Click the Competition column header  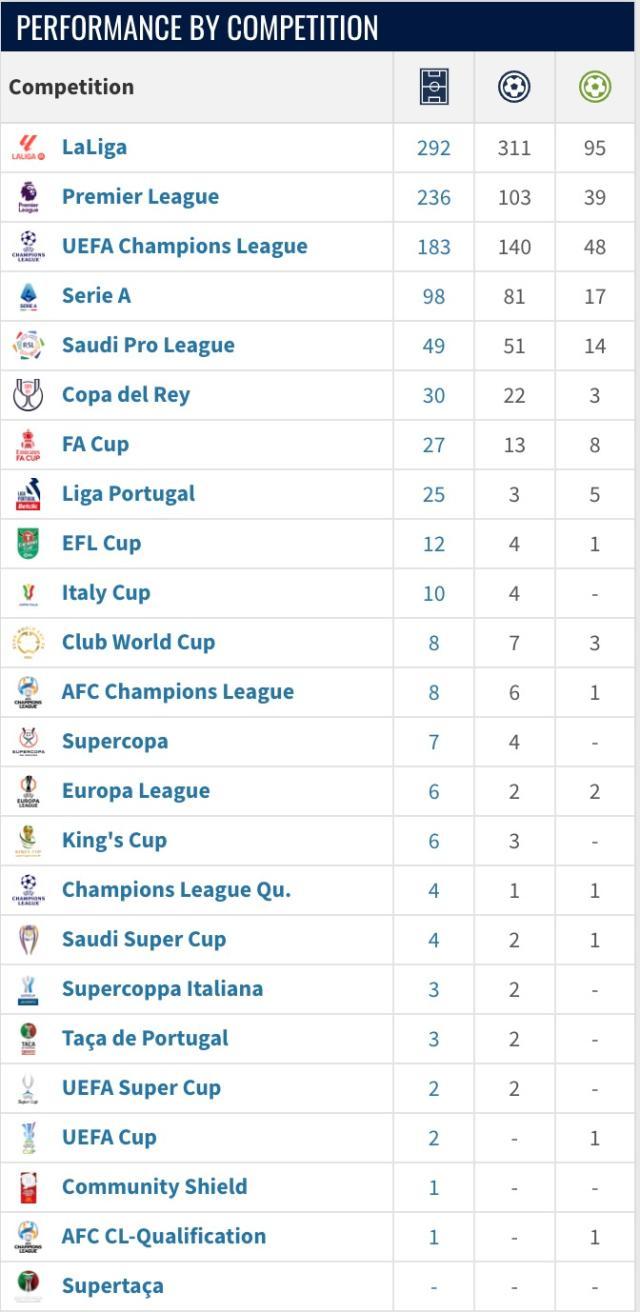click(x=71, y=87)
